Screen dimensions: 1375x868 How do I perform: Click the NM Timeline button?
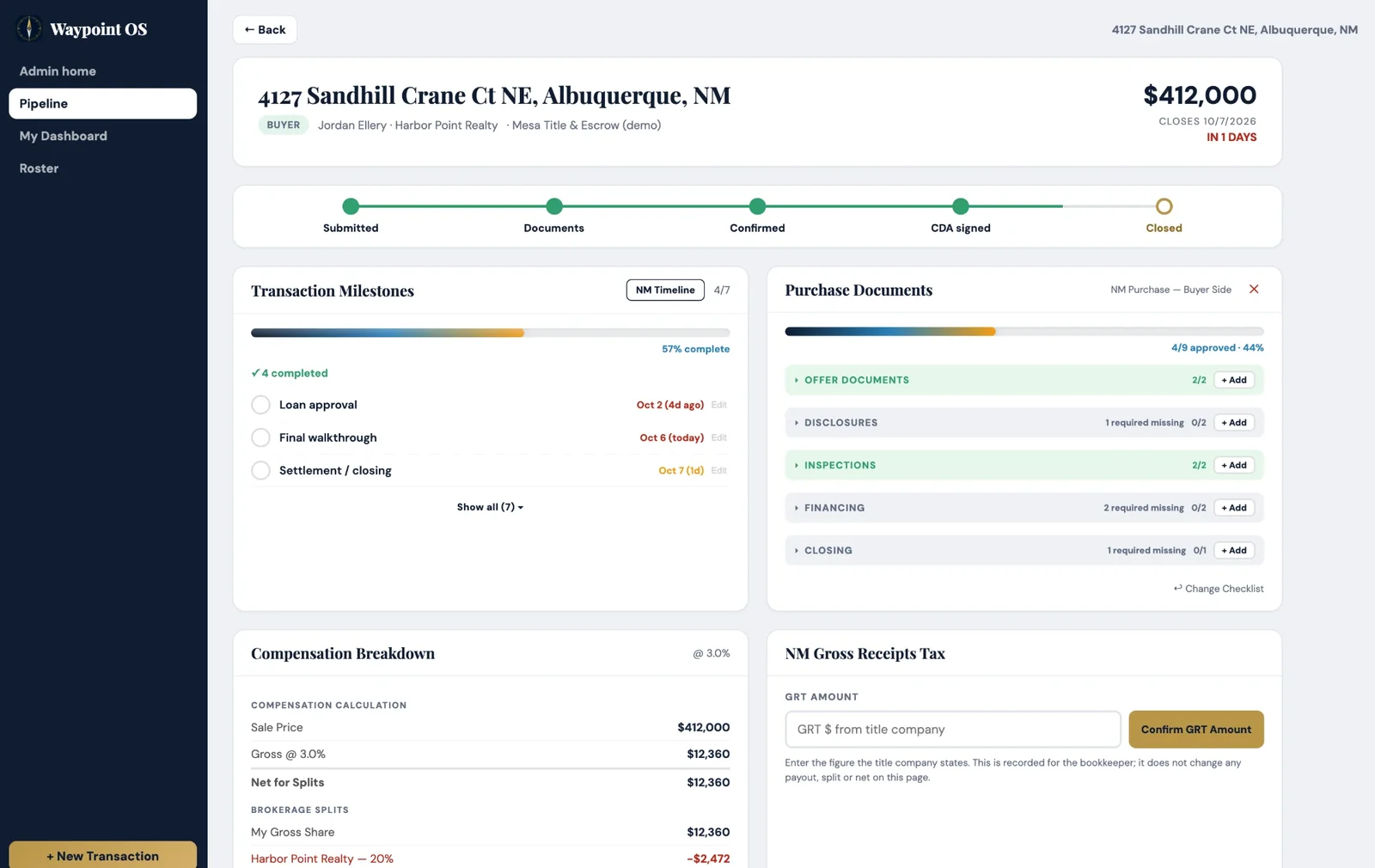[665, 290]
